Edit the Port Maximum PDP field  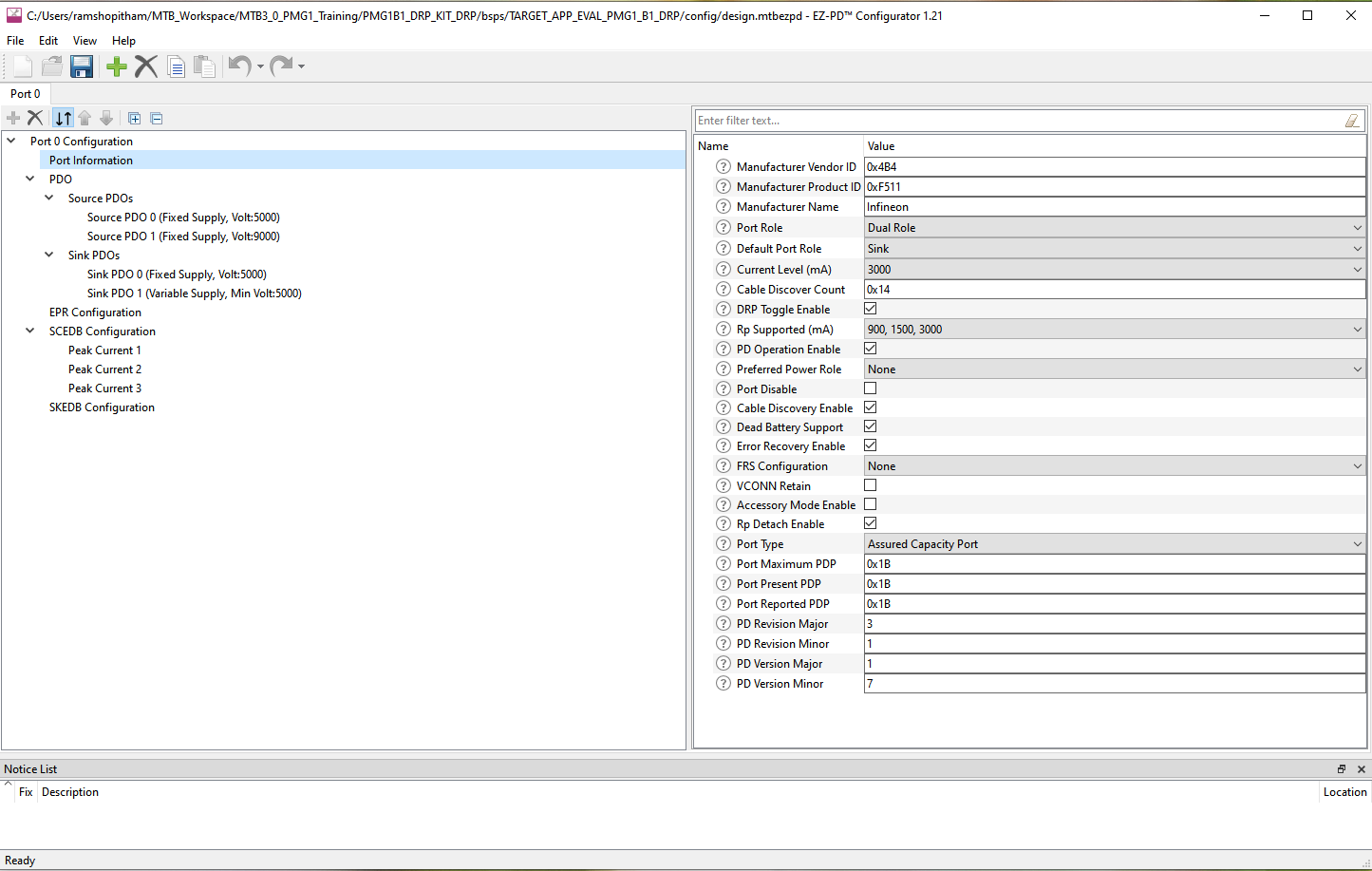click(x=1115, y=564)
